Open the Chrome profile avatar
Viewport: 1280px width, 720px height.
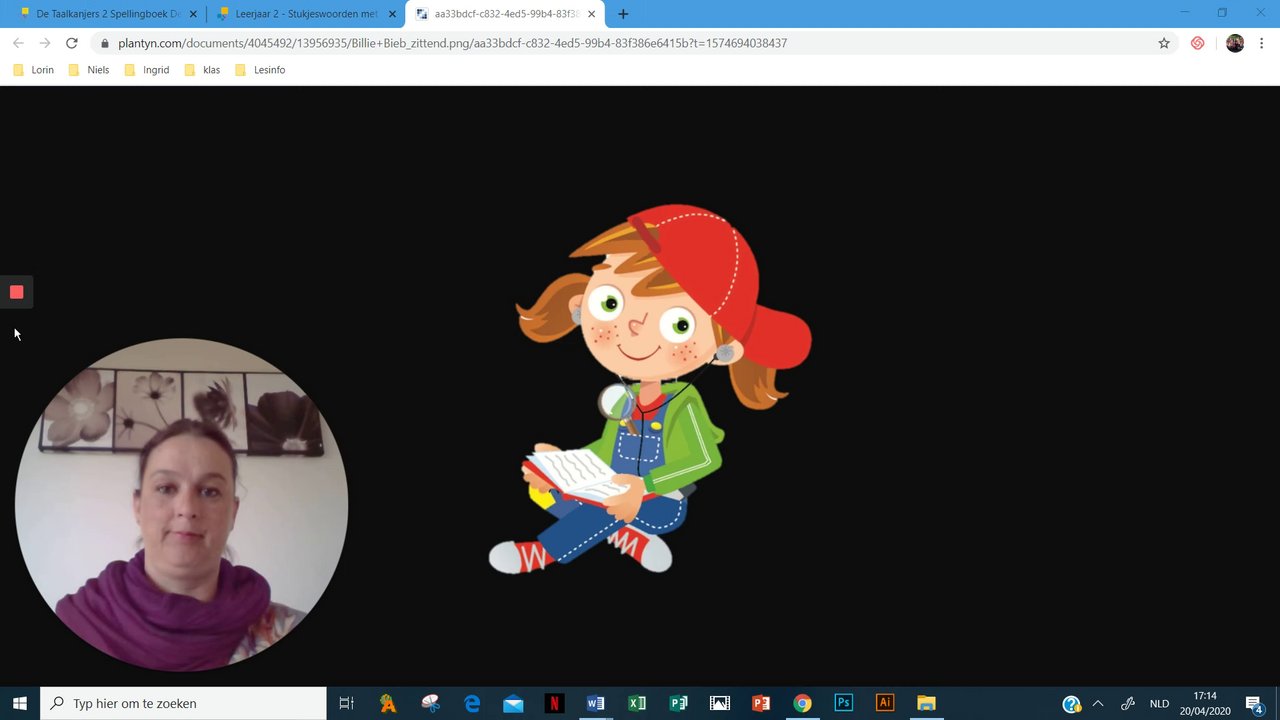(1235, 43)
